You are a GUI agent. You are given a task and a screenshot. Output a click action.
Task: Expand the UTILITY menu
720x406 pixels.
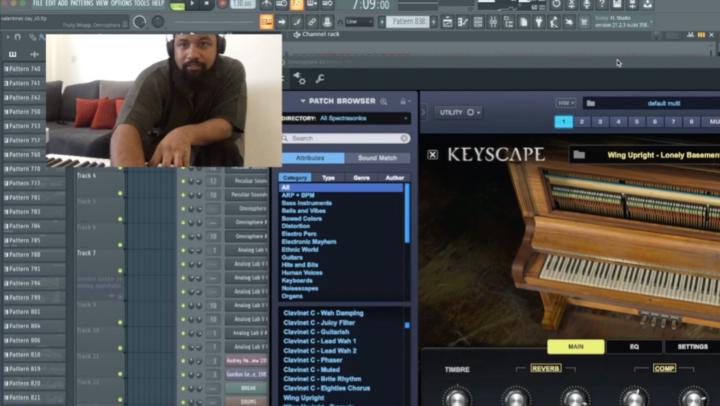[459, 112]
